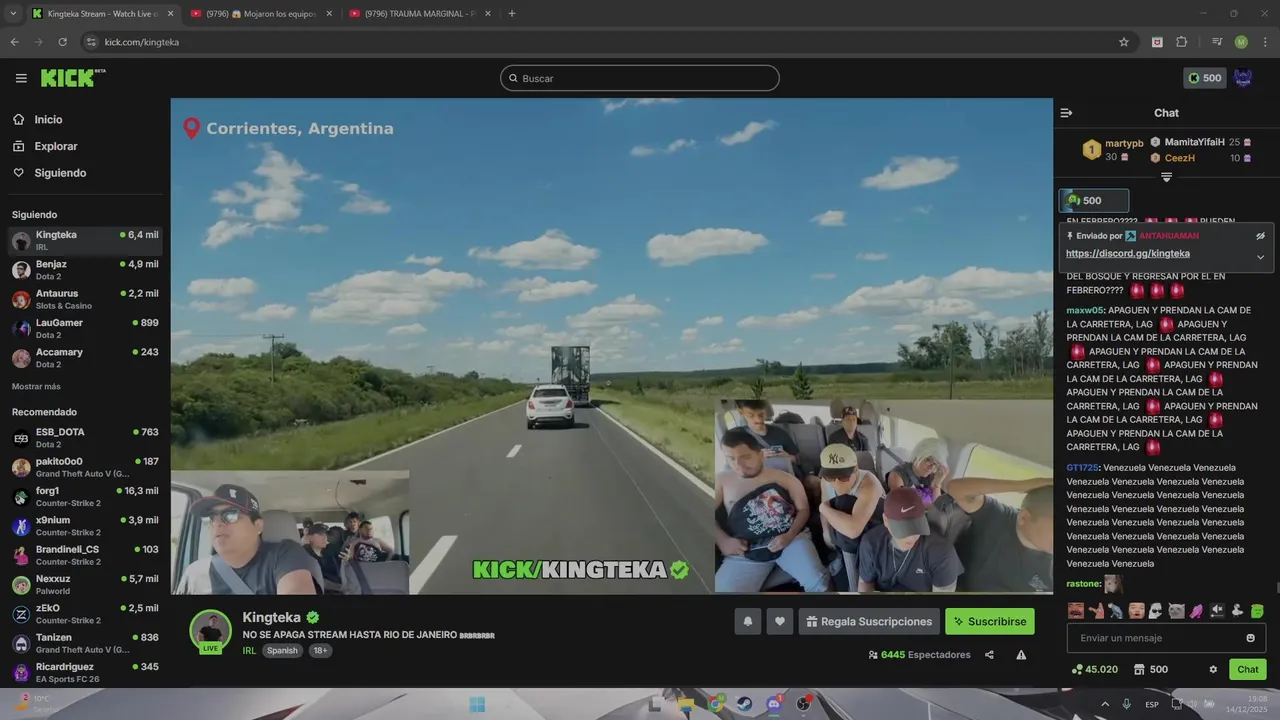Click the 45.020 channel points balance
Image resolution: width=1280 pixels, height=720 pixels.
[x=1094, y=669]
